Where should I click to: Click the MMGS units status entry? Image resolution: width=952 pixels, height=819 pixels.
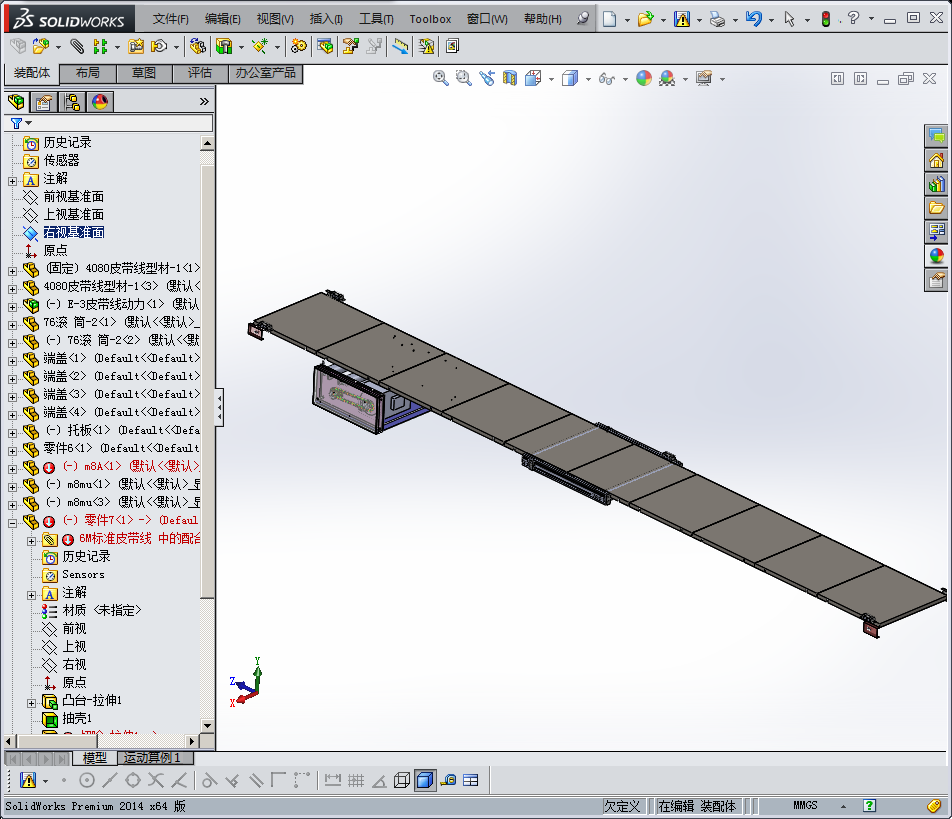(x=805, y=806)
